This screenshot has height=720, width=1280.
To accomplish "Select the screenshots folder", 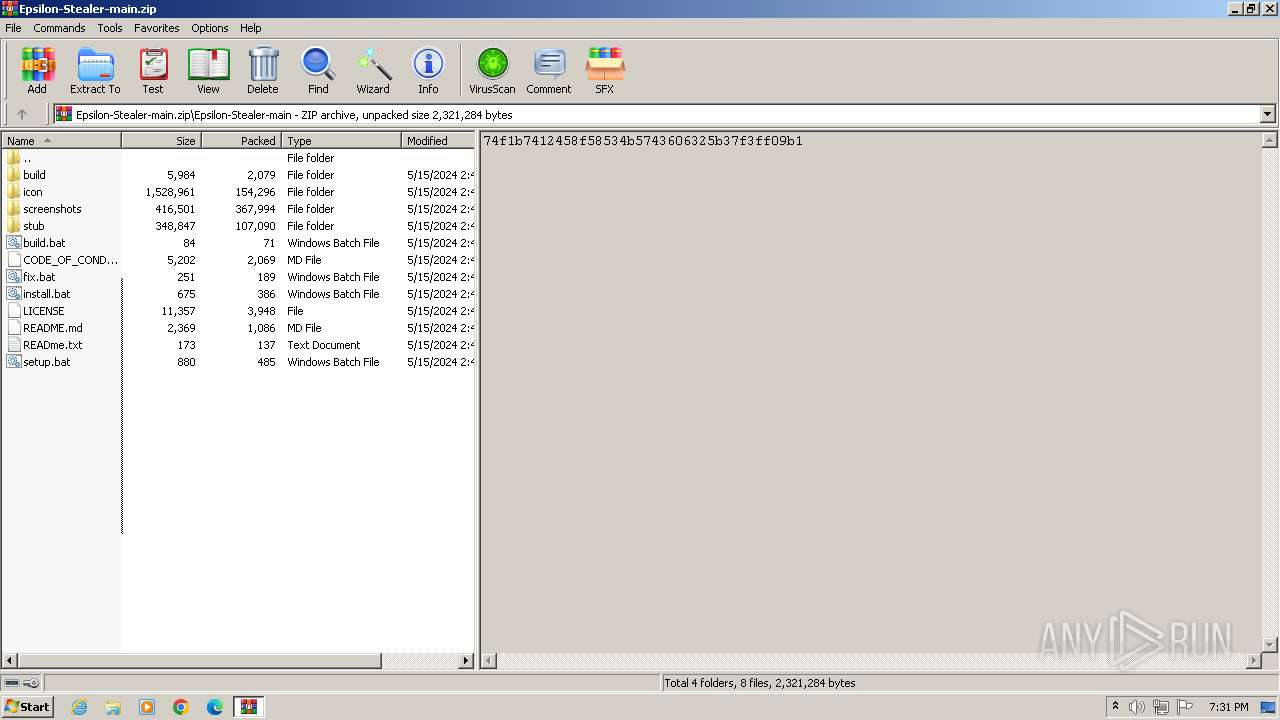I will pyautogui.click(x=52, y=209).
